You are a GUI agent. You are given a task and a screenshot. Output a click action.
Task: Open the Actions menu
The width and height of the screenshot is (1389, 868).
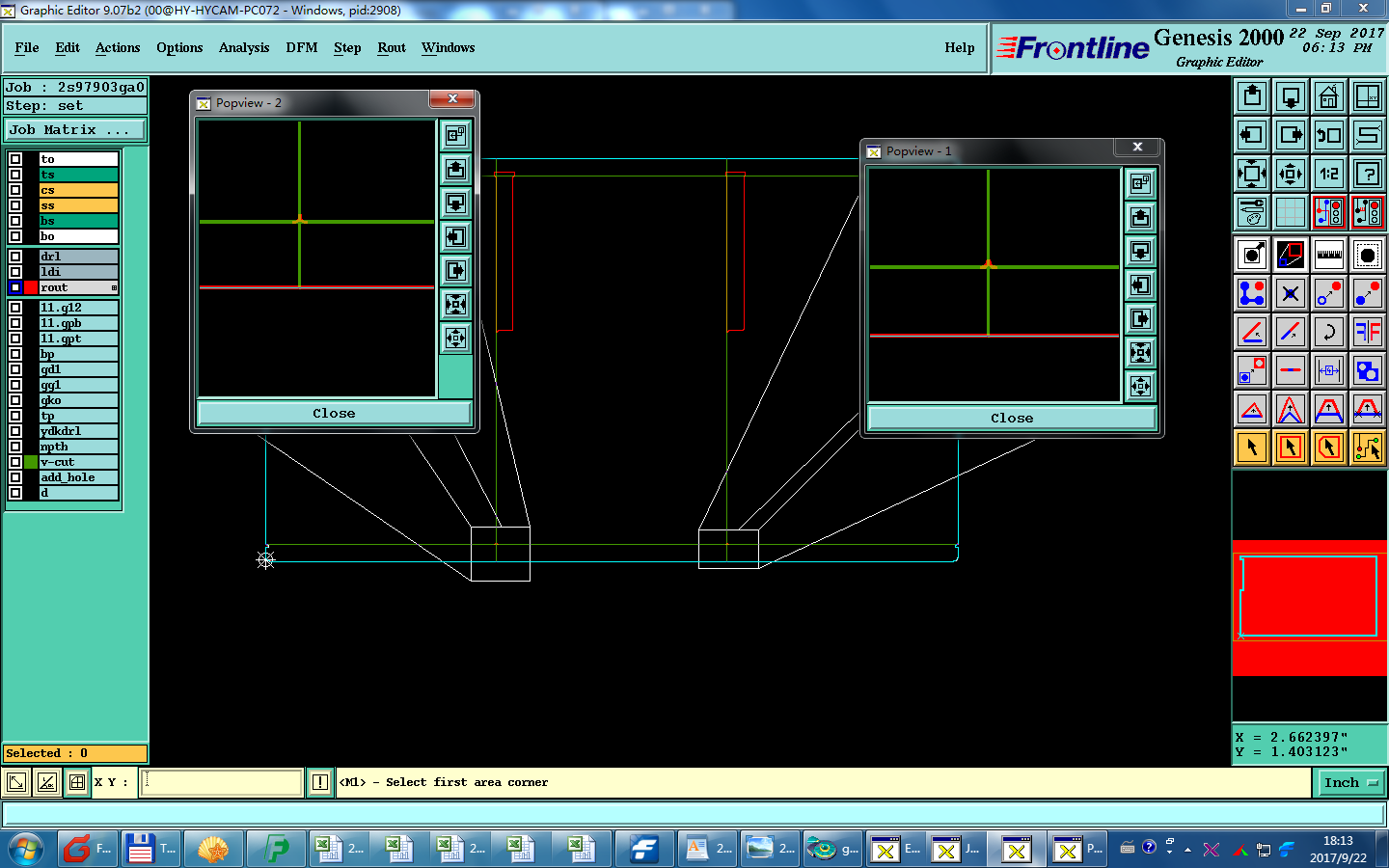pyautogui.click(x=118, y=47)
